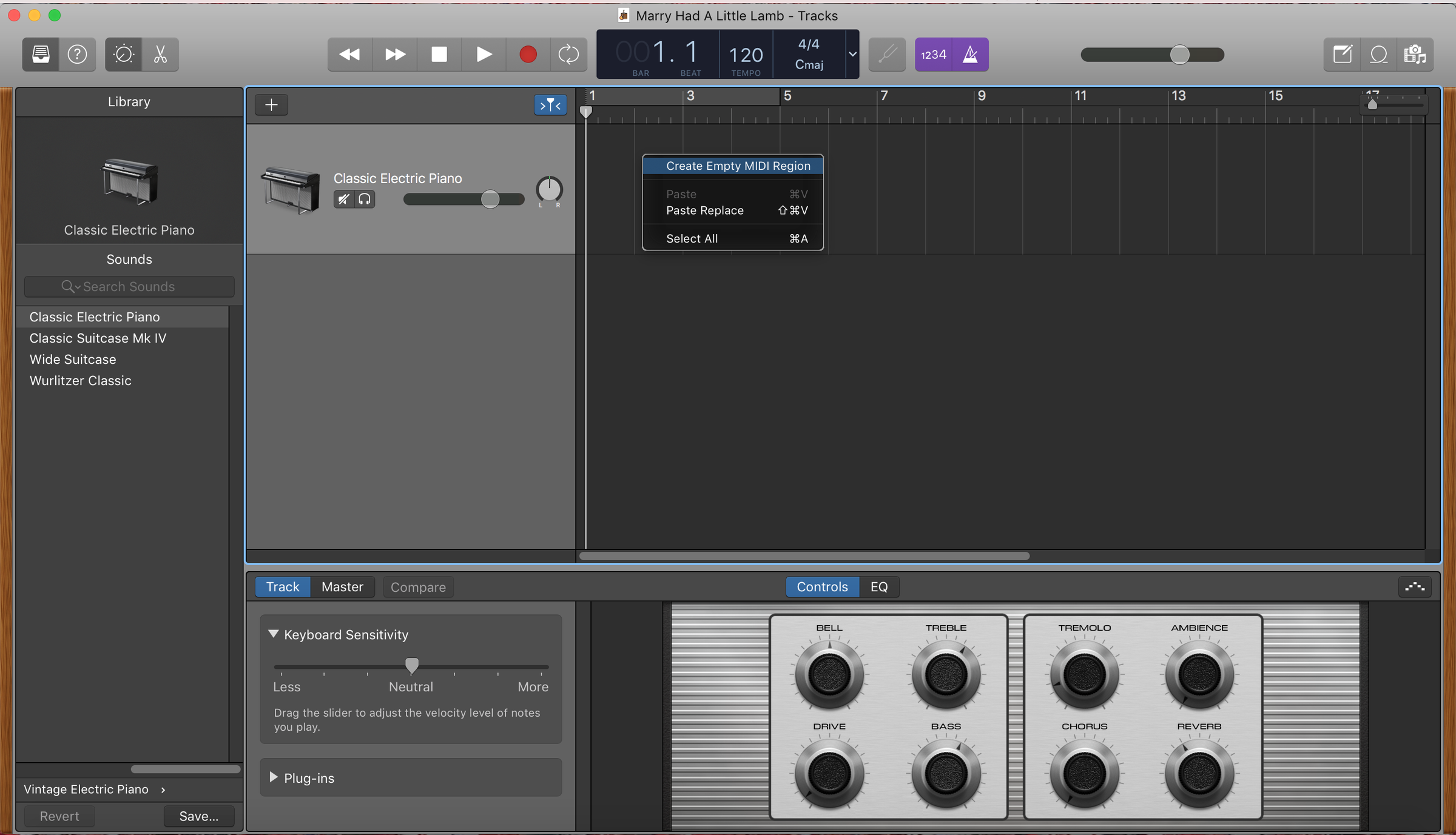Screen dimensions: 1456x835
Task: Toggle the Catch Playhead button
Action: (550, 105)
